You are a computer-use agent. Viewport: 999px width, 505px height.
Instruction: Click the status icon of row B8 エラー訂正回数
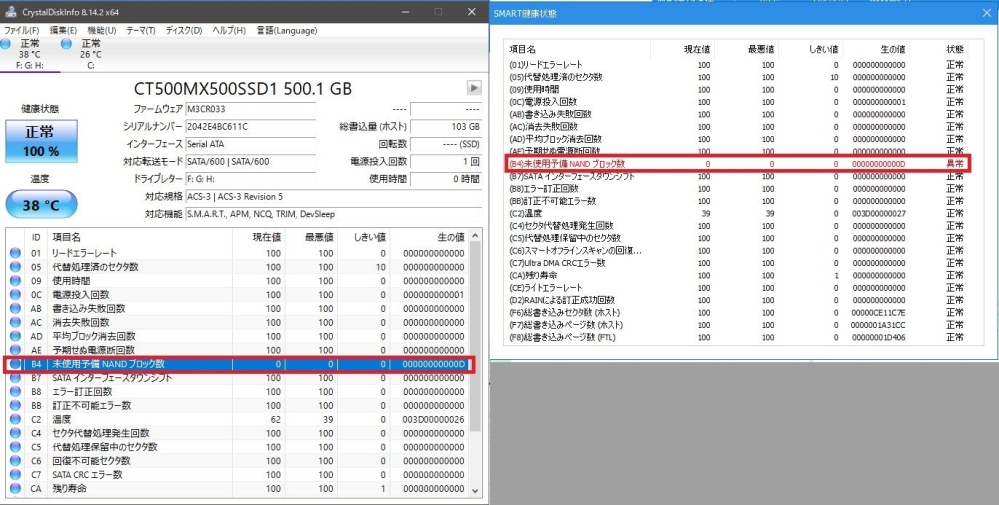coord(15,392)
